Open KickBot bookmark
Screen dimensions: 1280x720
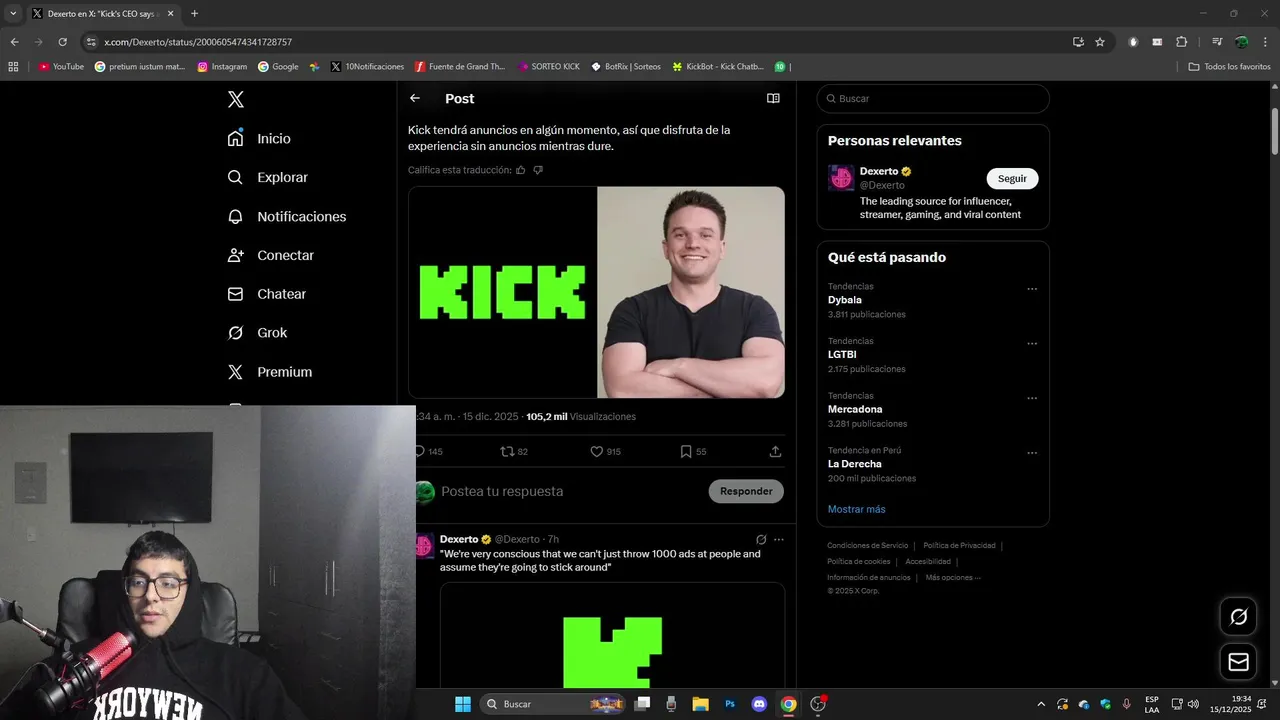pyautogui.click(x=718, y=67)
